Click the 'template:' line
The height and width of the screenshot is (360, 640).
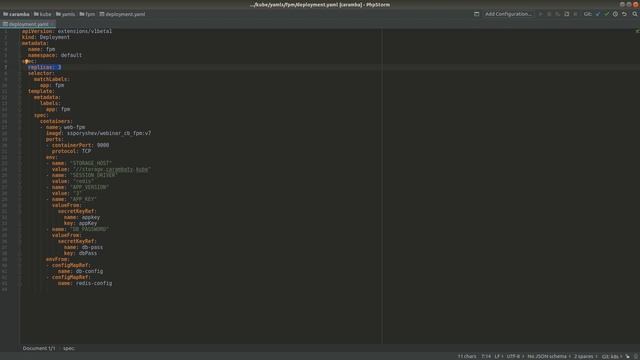41,91
